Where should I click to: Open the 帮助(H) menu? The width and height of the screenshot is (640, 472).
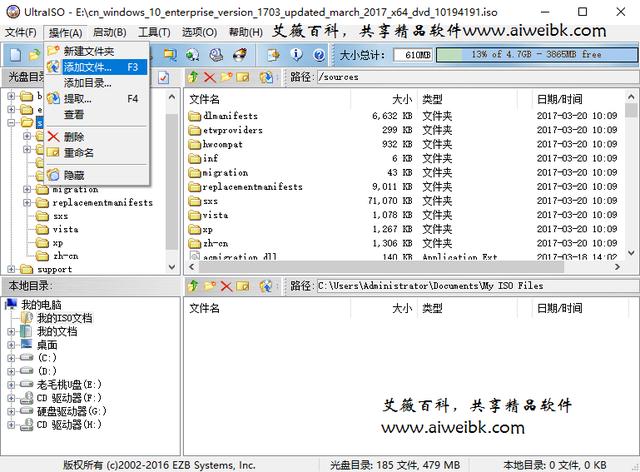245,32
